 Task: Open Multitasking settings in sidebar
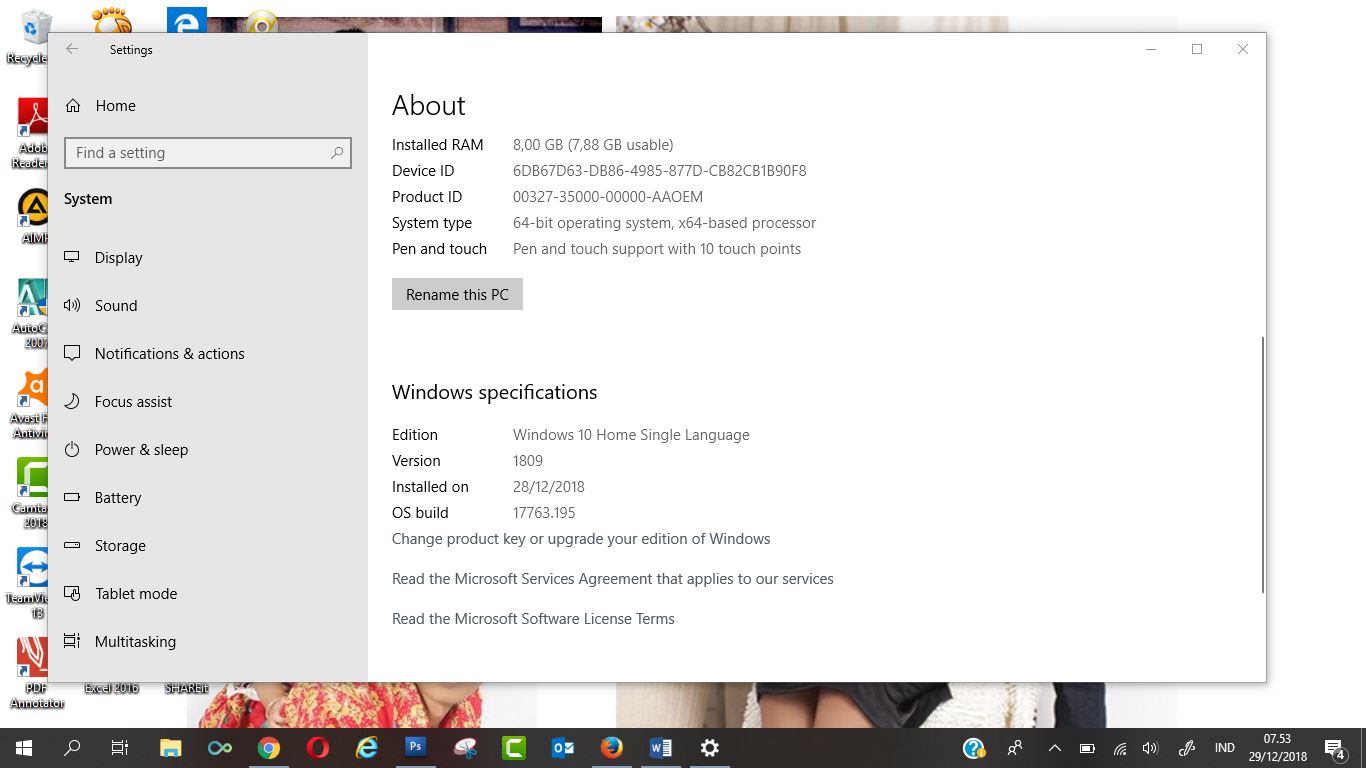point(135,641)
